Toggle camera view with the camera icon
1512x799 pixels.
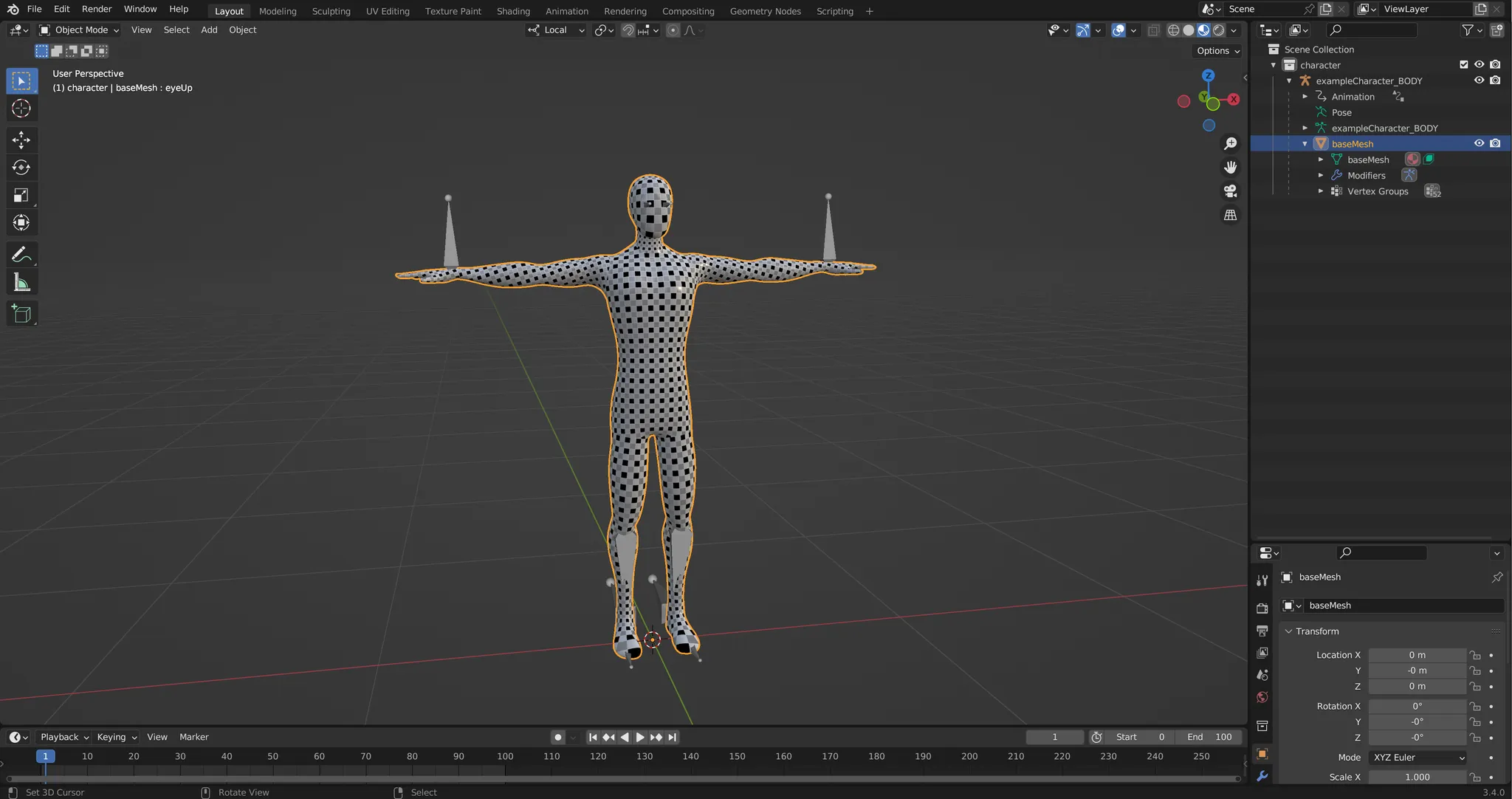[1230, 191]
